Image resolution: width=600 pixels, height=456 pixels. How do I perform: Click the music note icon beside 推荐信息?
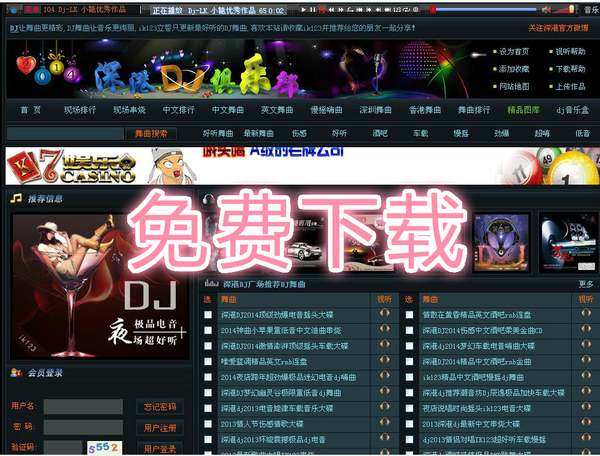(x=16, y=198)
